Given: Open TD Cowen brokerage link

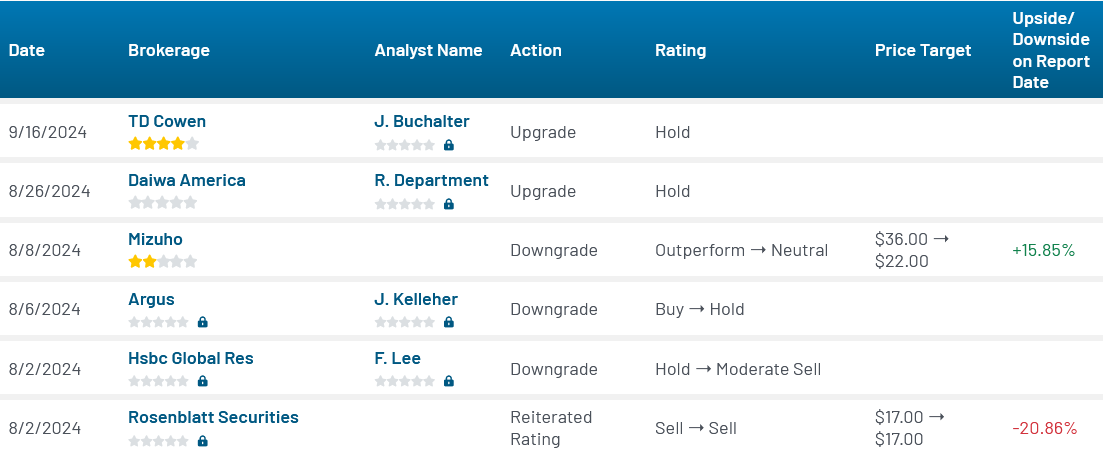Looking at the screenshot, I should point(167,121).
